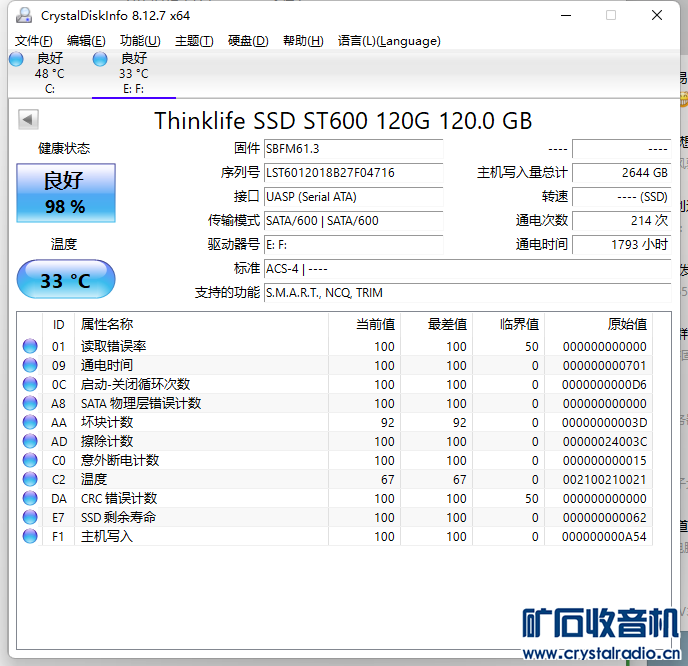Select the 主机写入 attribute name
This screenshot has height=666, width=688.
click(x=107, y=536)
